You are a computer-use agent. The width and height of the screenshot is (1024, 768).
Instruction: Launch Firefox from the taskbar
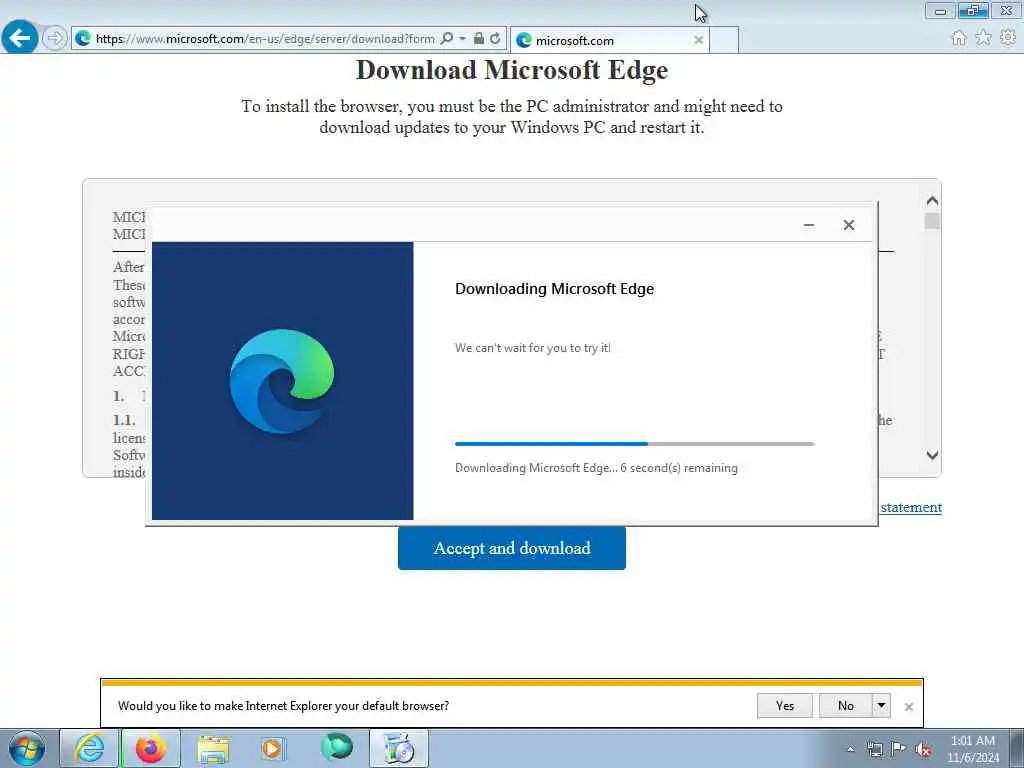click(x=151, y=748)
